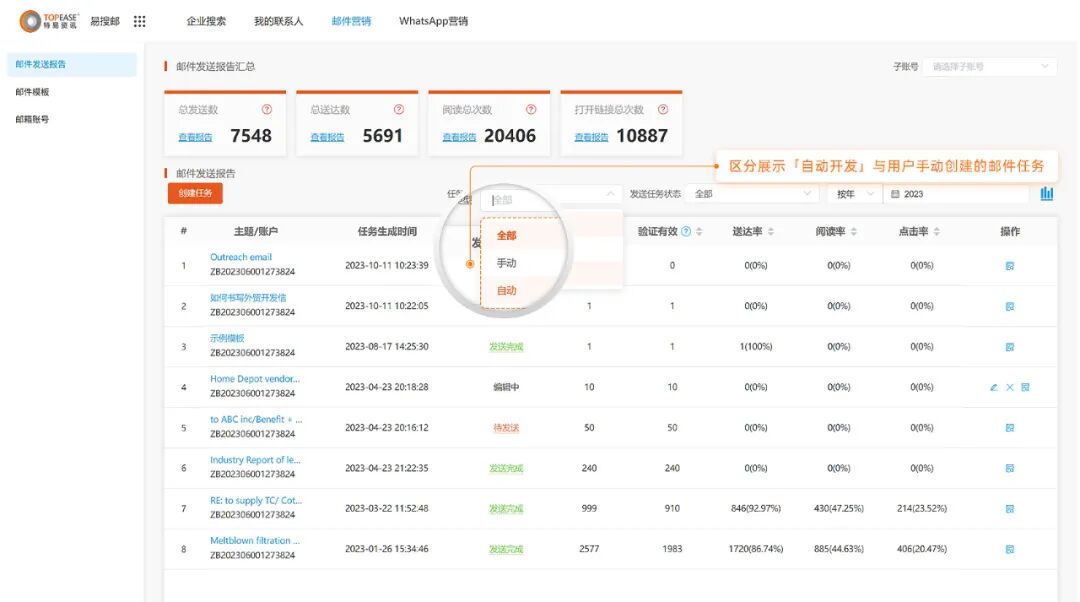Click the 创建任务 button
This screenshot has height=602, width=1080.
coord(195,194)
